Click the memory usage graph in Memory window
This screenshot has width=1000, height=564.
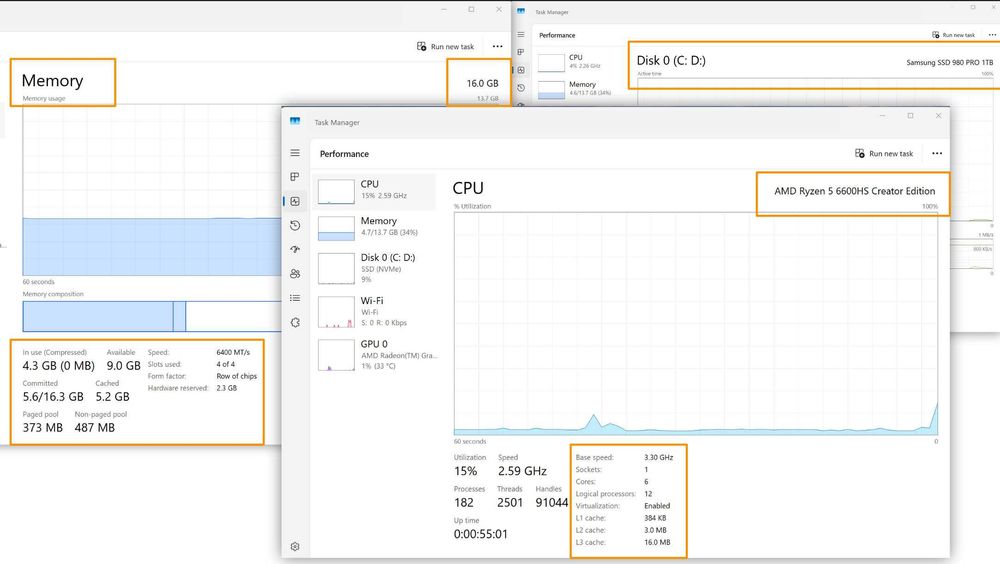152,191
